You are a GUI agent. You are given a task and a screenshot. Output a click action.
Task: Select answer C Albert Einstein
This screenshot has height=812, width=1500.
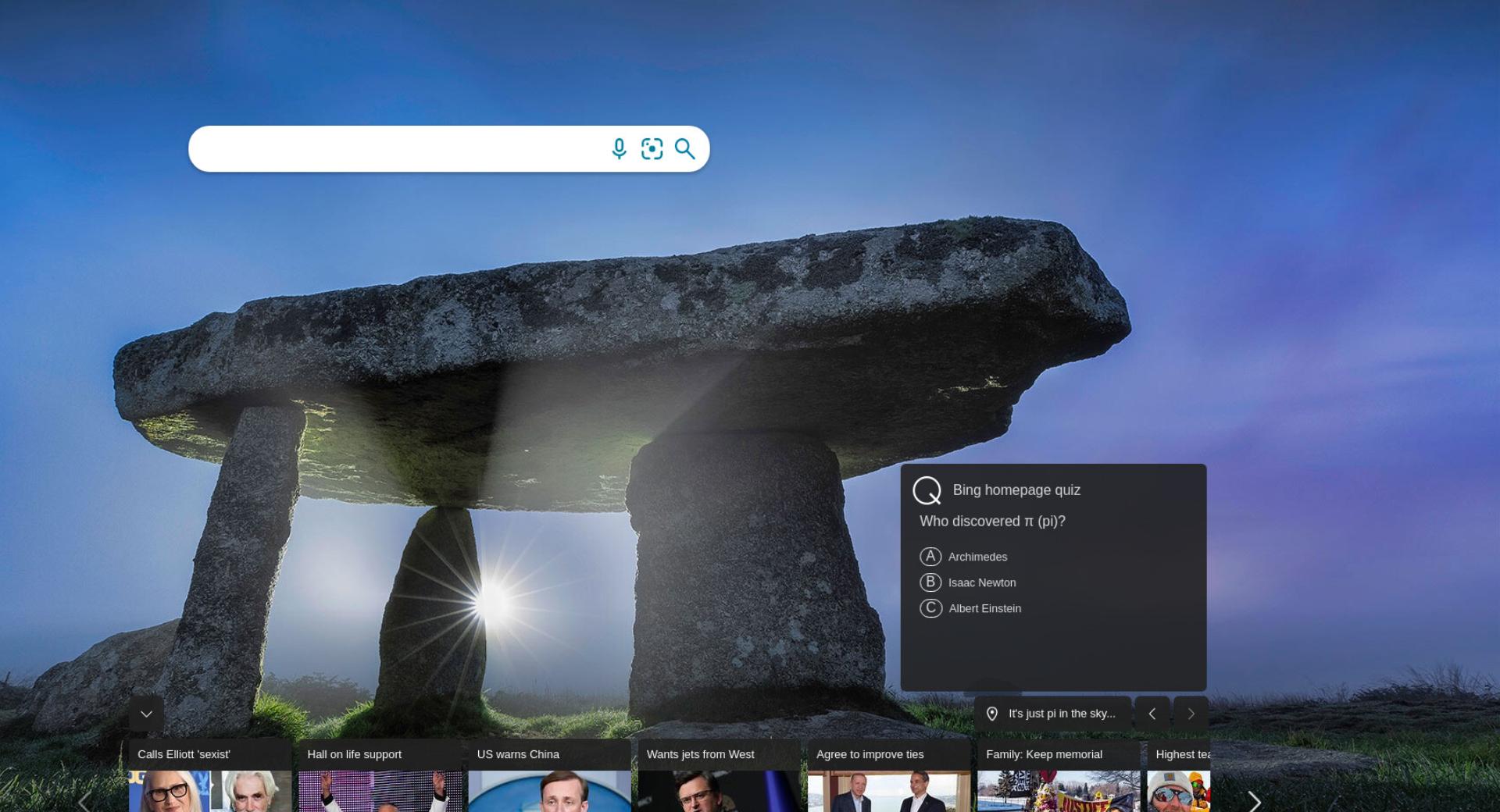[970, 608]
